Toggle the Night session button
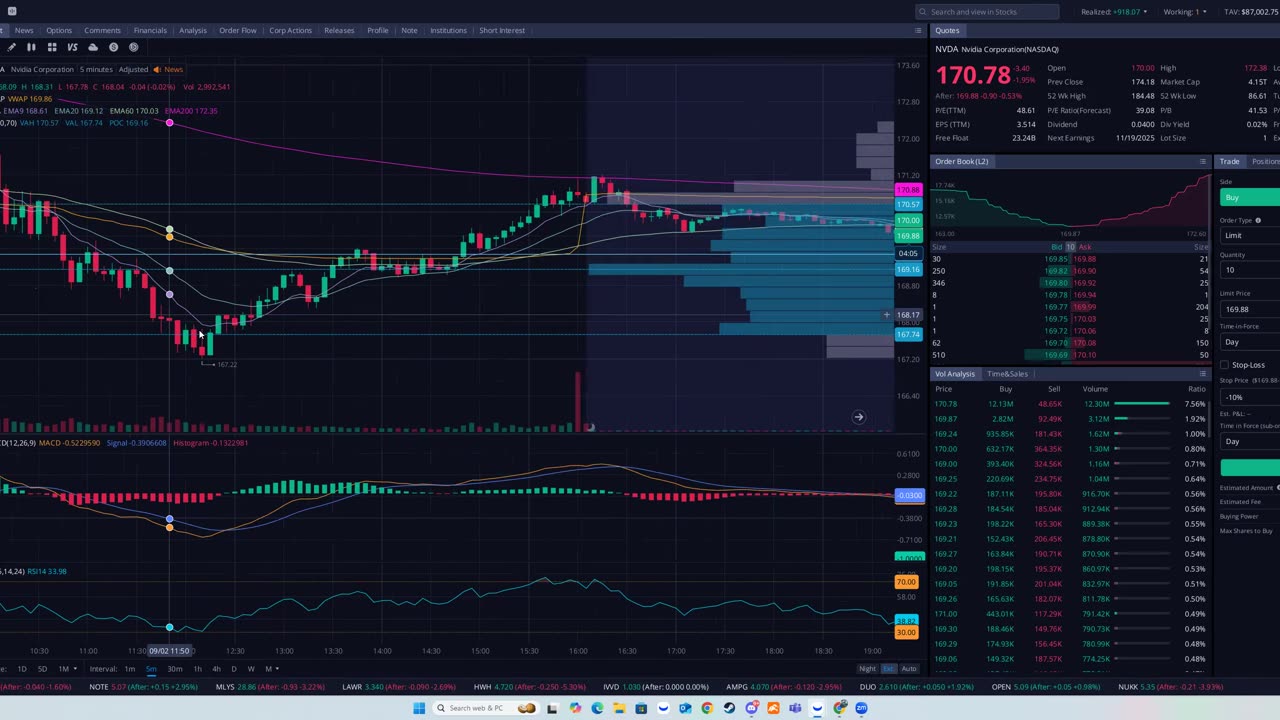Screen dimensions: 1280x720 click(867, 669)
